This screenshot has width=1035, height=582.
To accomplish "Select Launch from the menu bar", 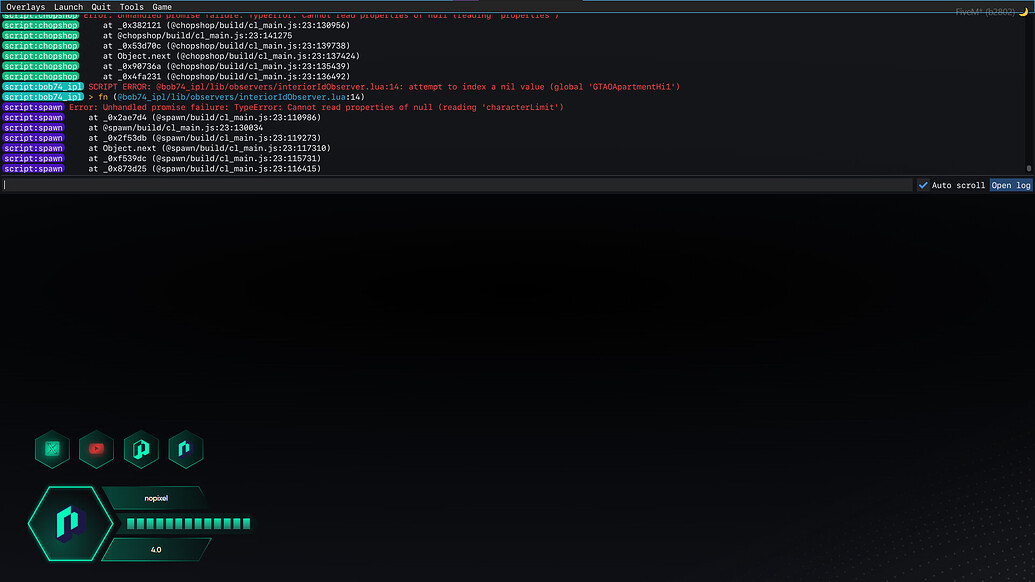I will 68,6.
